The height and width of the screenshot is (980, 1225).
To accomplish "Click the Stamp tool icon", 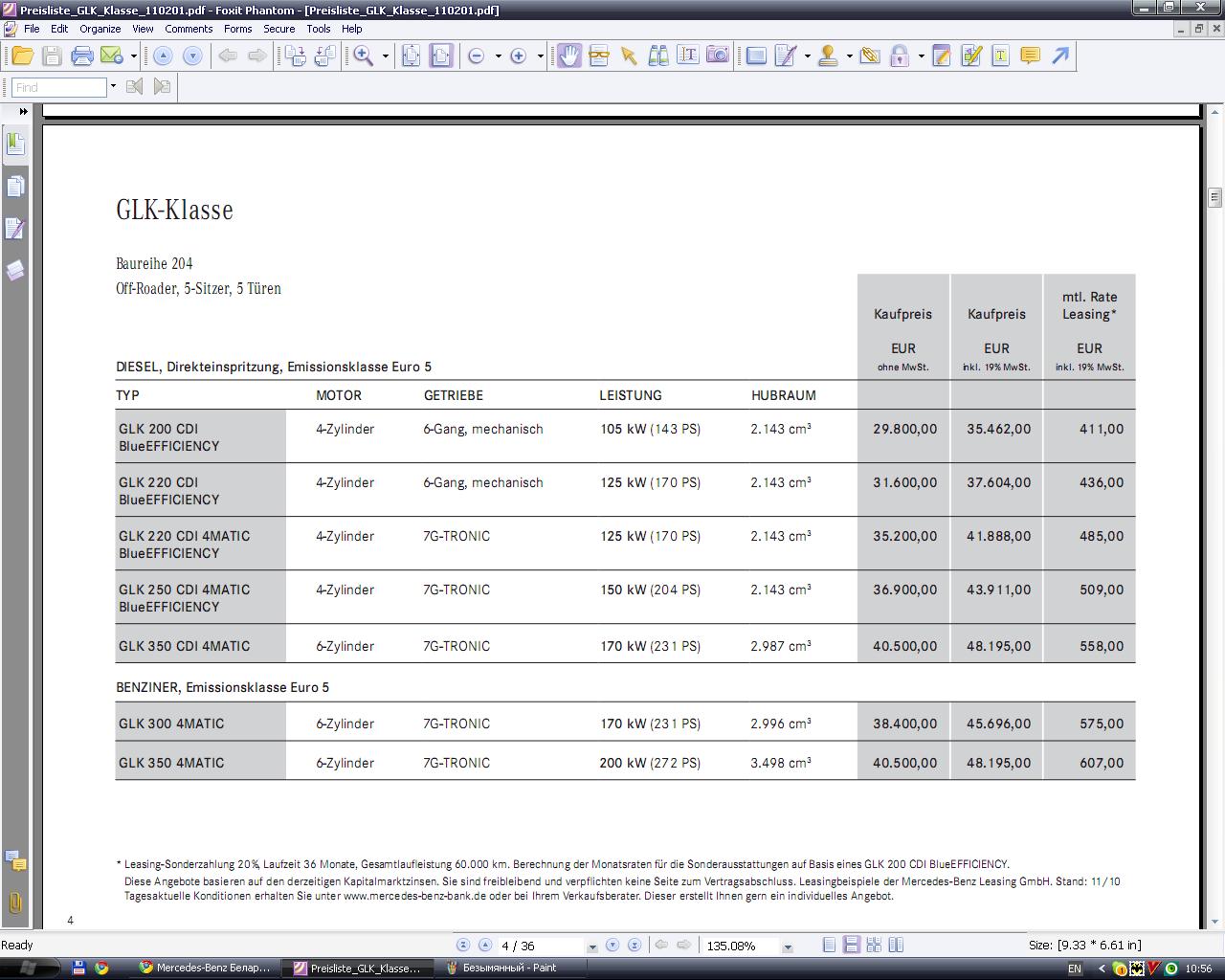I will coord(828,56).
